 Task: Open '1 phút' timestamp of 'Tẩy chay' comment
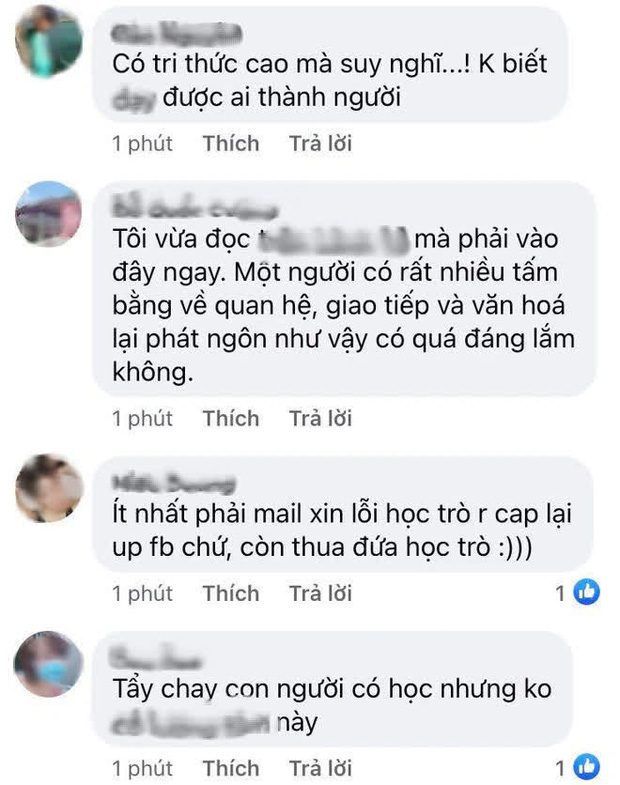pos(142,769)
